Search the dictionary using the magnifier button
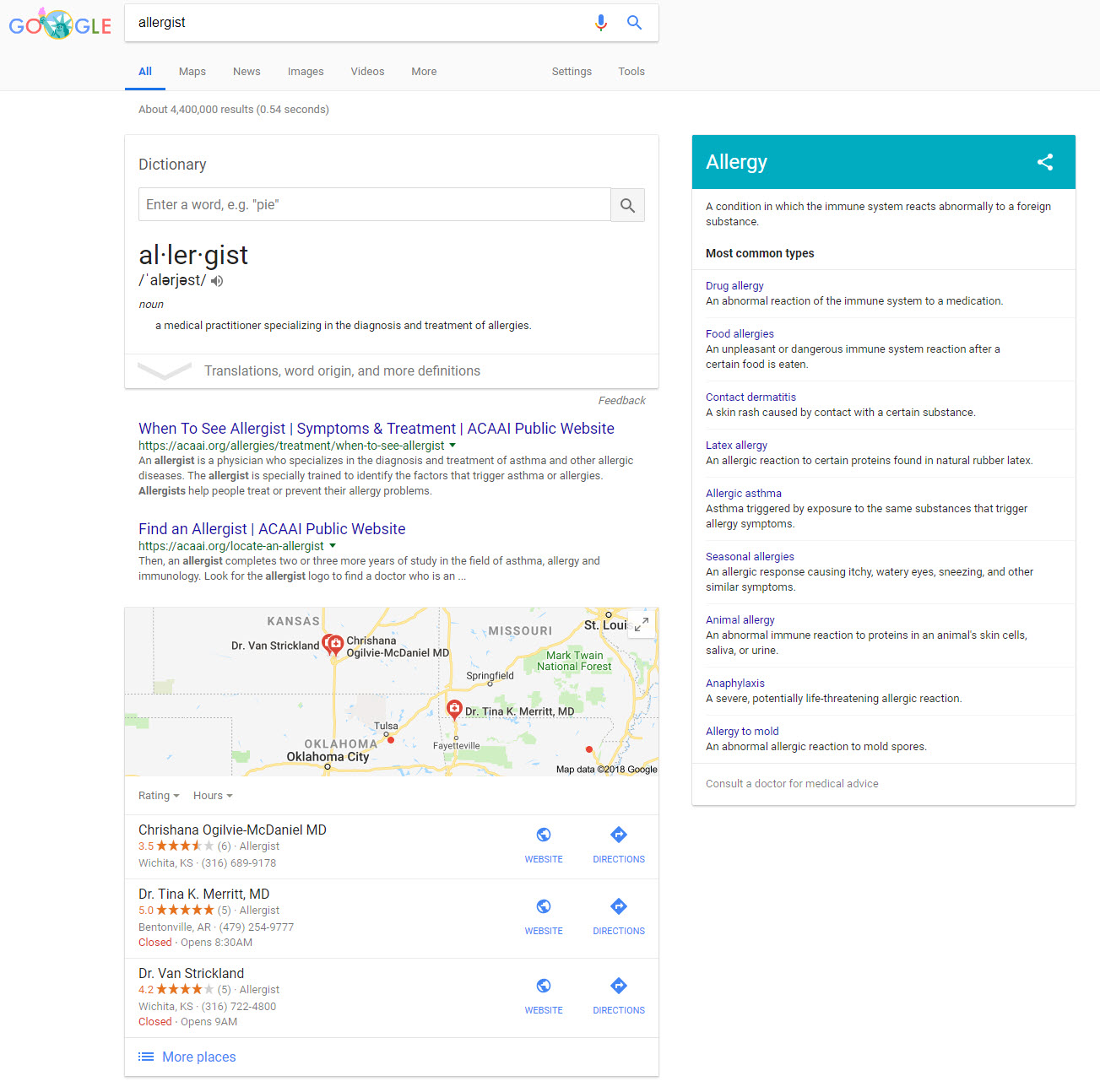Screen dimensions: 1100x1092 (627, 205)
